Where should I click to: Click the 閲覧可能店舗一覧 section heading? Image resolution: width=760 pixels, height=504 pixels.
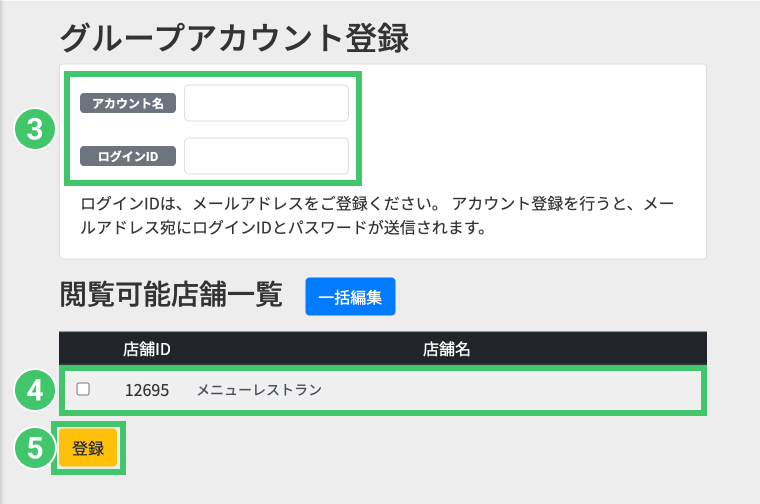click(171, 296)
